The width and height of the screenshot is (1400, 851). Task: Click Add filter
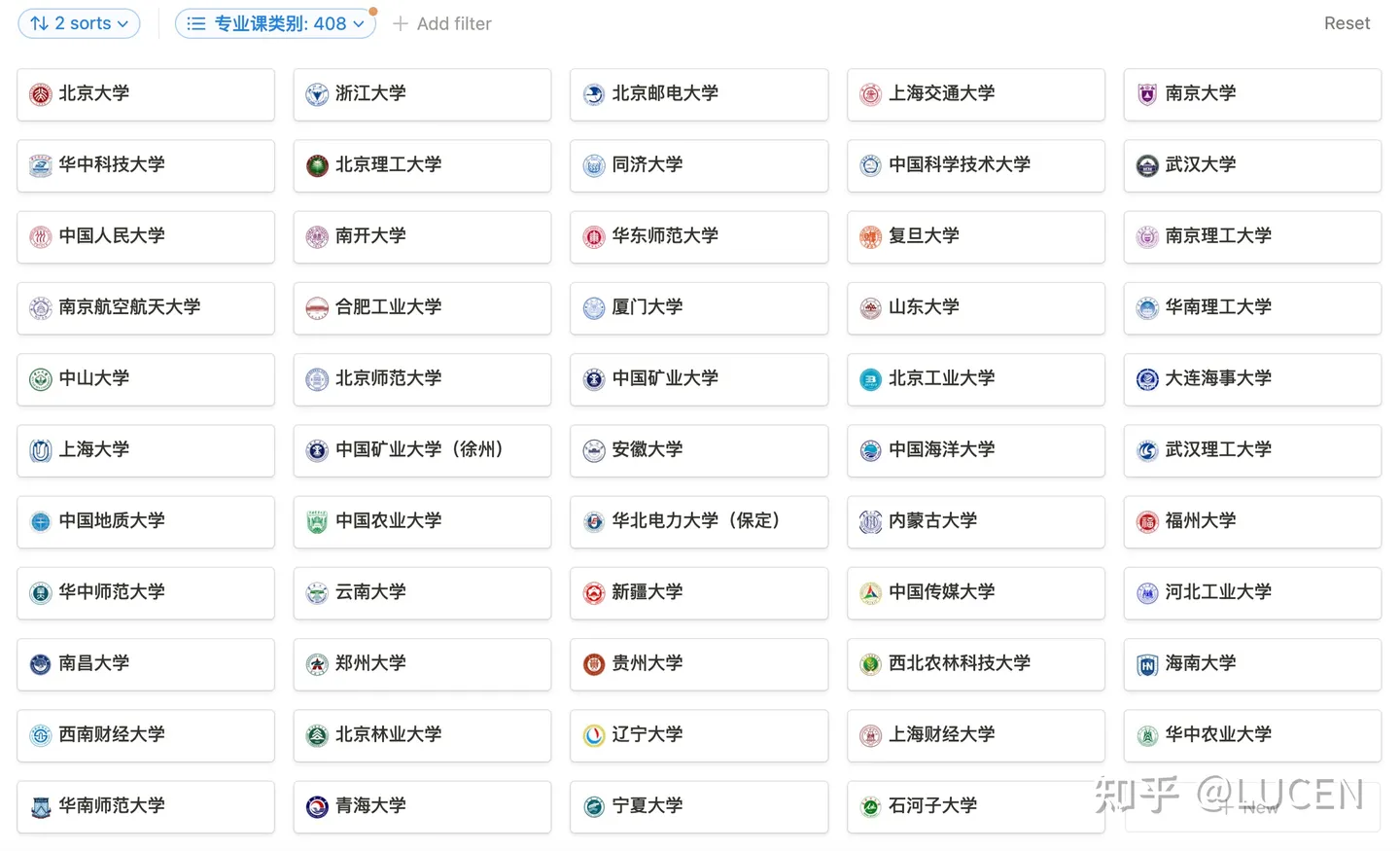pos(442,23)
